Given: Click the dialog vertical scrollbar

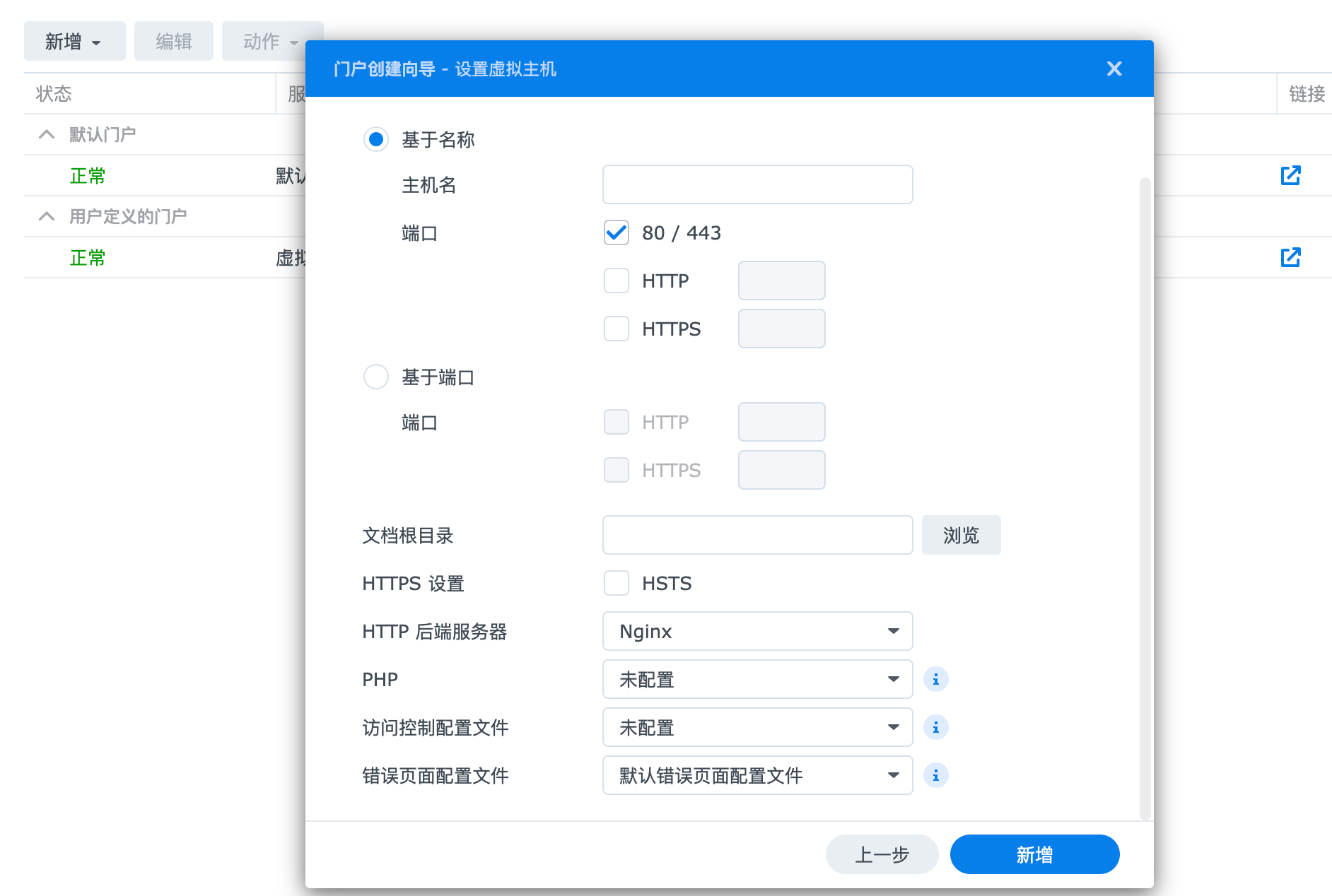Looking at the screenshot, I should pos(1145,498).
